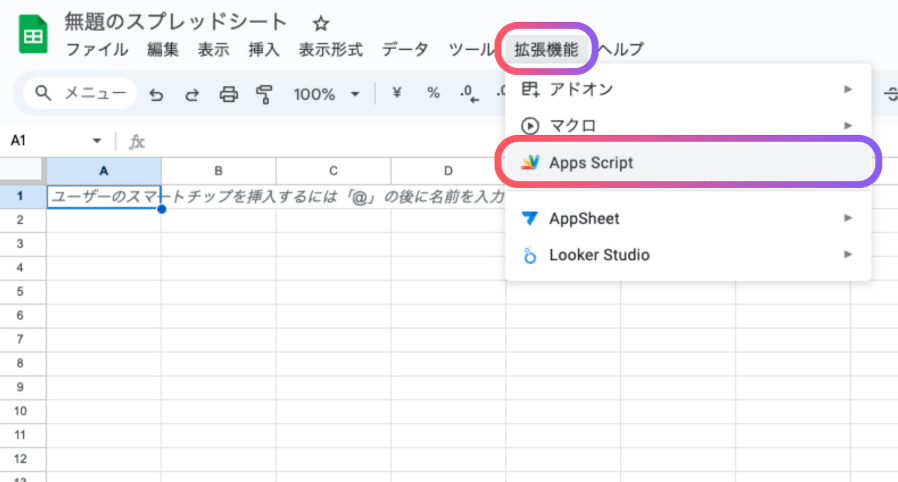Open the データ menu
This screenshot has width=898, height=482.
pyautogui.click(x=405, y=49)
